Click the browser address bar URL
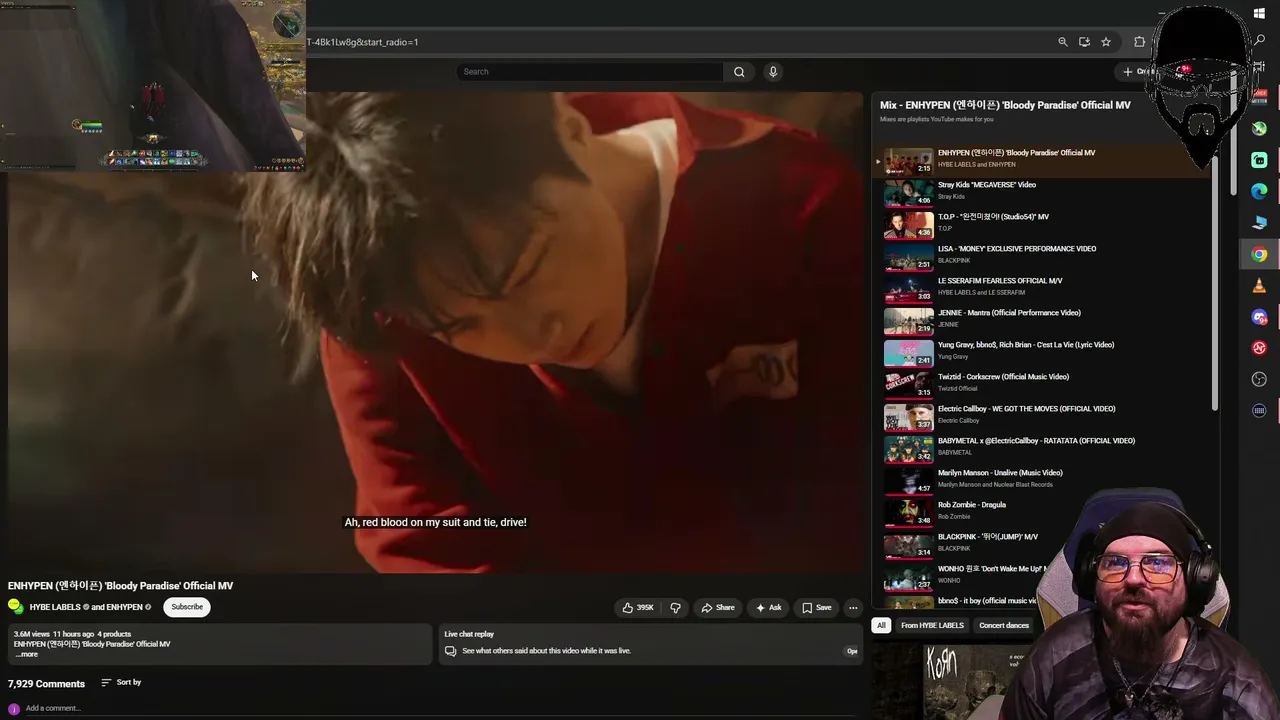The width and height of the screenshot is (1280, 720). (x=362, y=42)
